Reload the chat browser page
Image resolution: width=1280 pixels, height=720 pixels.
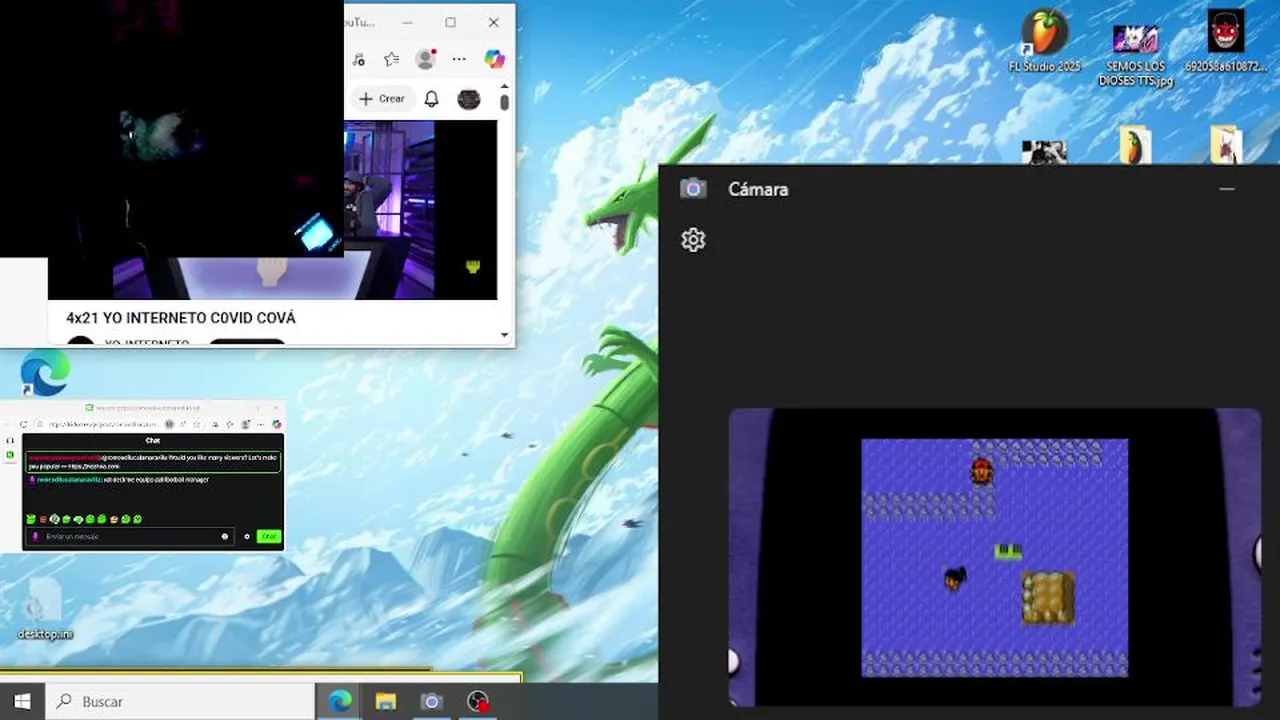[23, 424]
